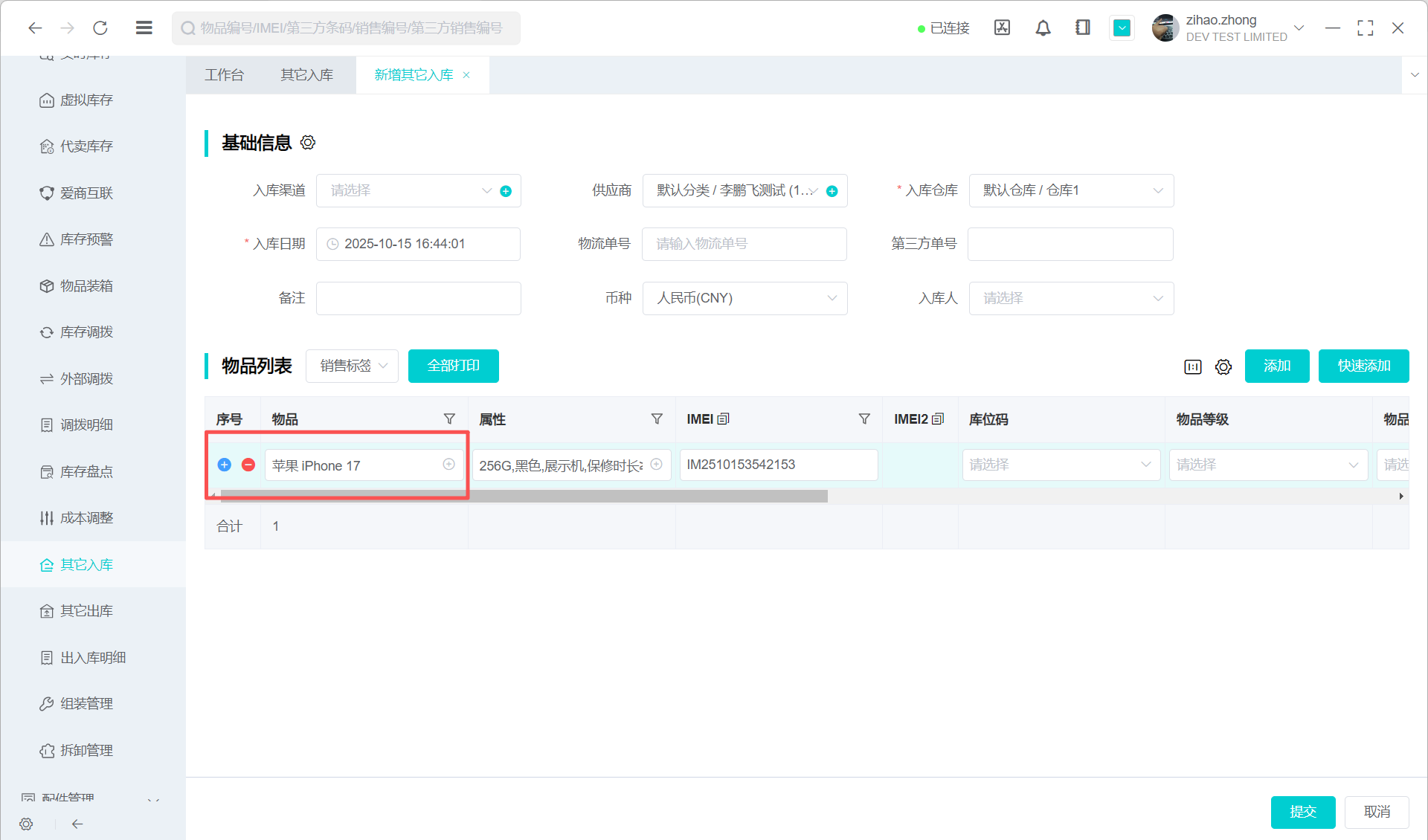This screenshot has height=840, width=1428.
Task: Expand the 入库仓库 dropdown
Action: click(x=1071, y=191)
